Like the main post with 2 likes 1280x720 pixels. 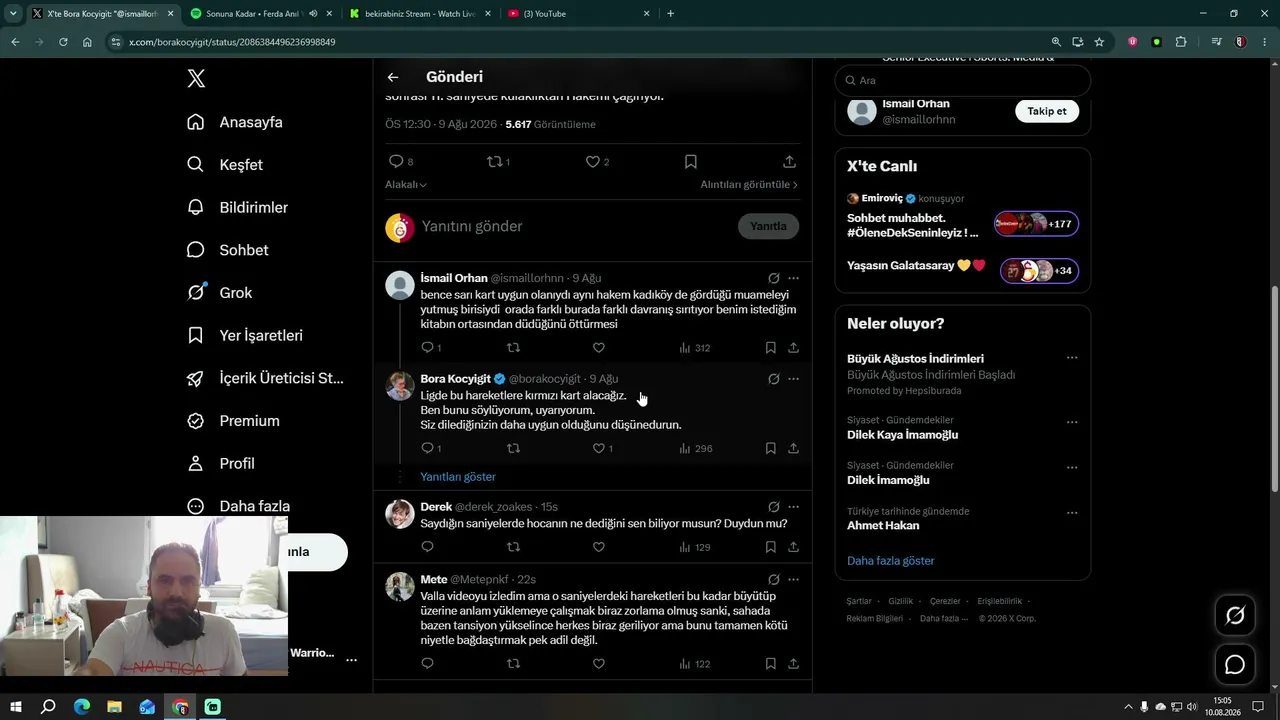point(592,161)
